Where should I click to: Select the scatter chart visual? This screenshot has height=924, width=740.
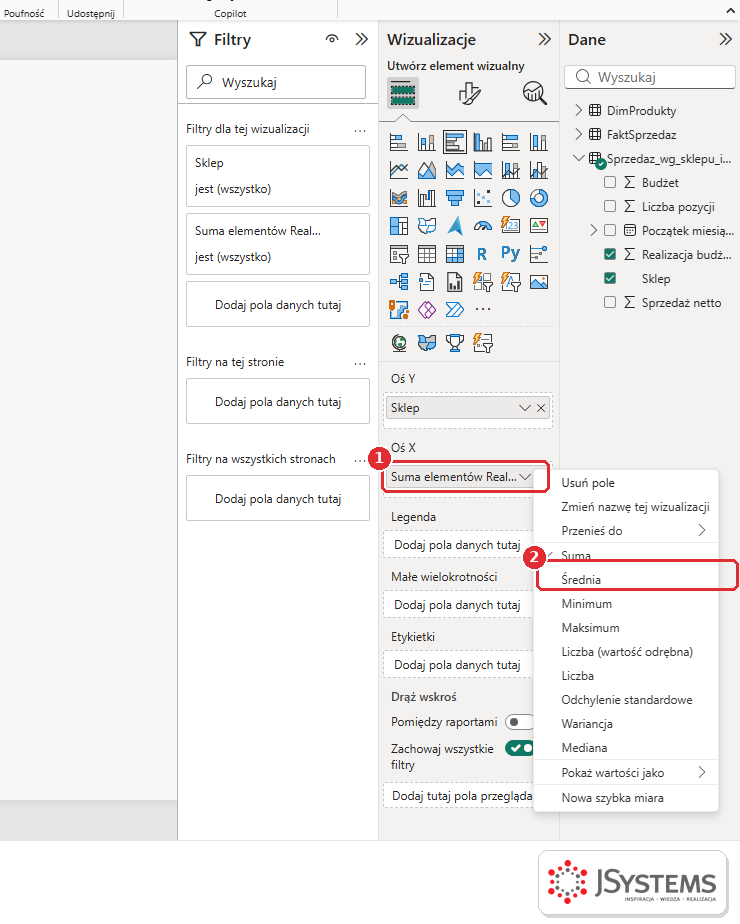tap(483, 198)
